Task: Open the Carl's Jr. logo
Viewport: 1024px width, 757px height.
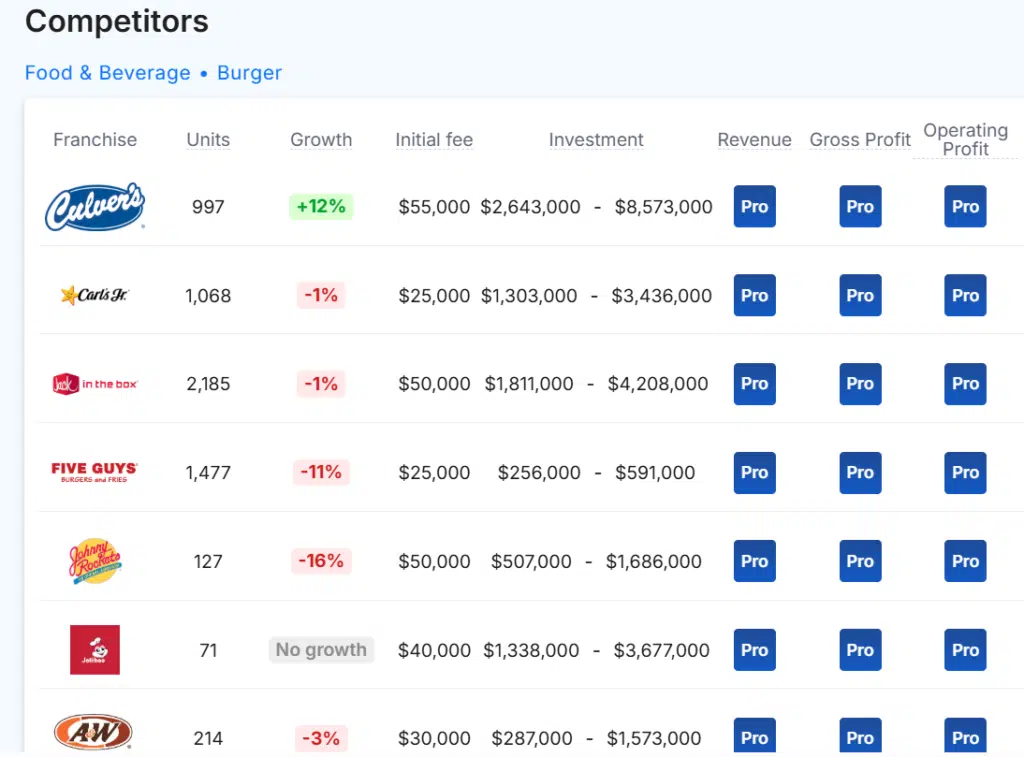Action: pos(95,295)
